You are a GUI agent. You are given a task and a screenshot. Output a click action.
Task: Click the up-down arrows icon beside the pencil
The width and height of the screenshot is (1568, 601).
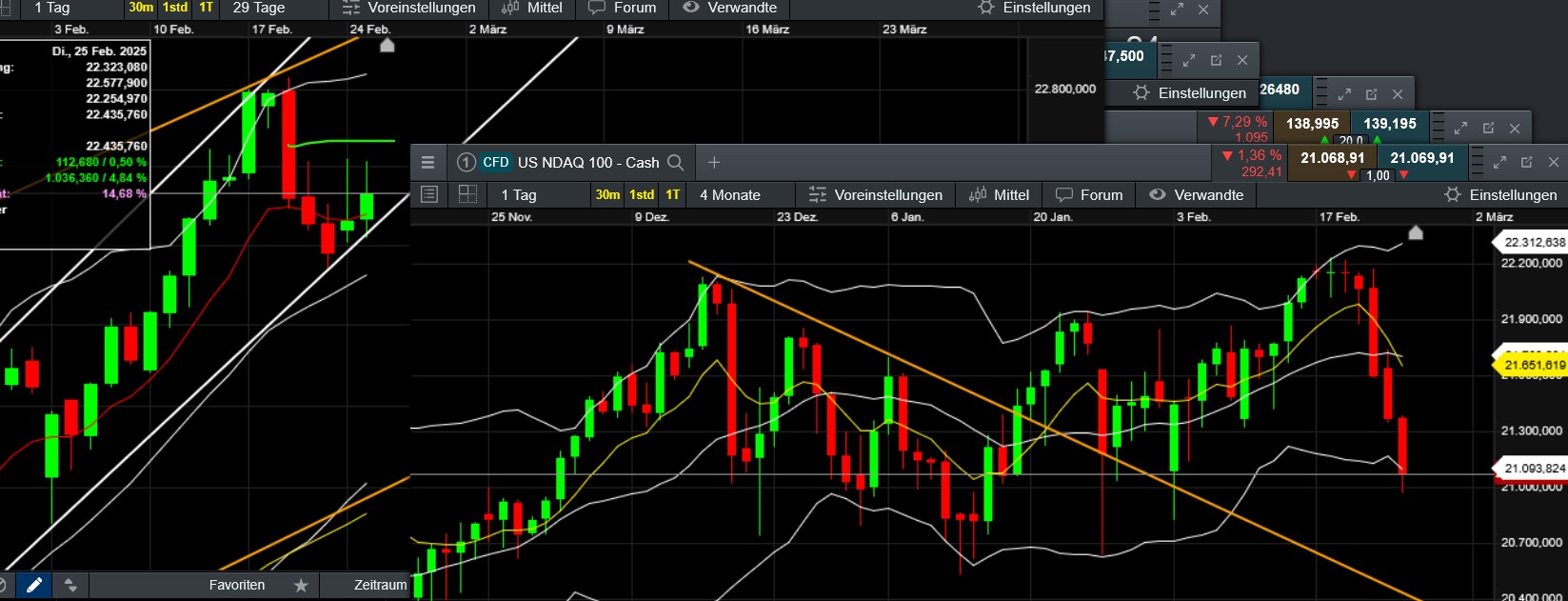click(69, 585)
